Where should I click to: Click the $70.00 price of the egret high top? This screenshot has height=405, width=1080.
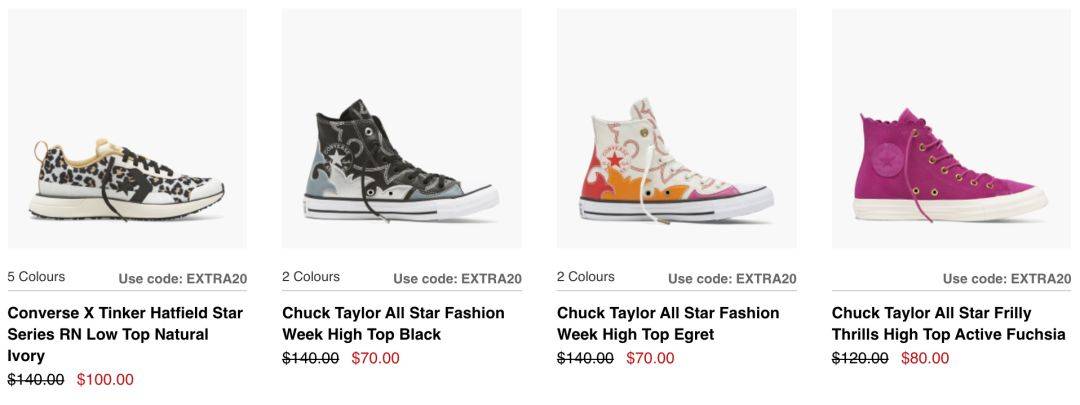pyautogui.click(x=650, y=358)
